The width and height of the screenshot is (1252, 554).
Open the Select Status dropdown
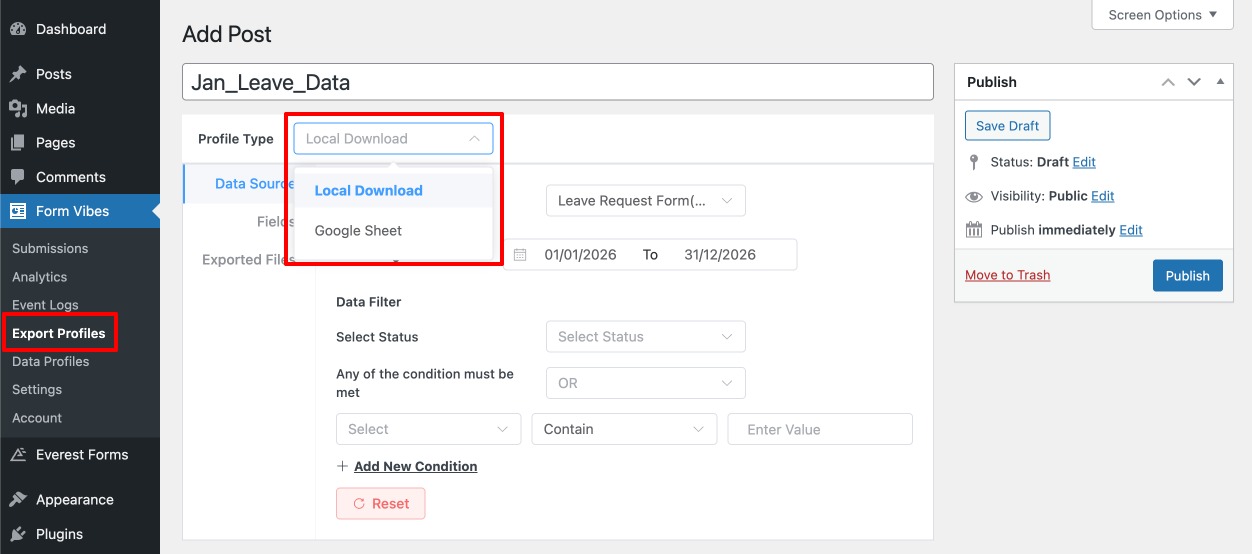(x=645, y=337)
